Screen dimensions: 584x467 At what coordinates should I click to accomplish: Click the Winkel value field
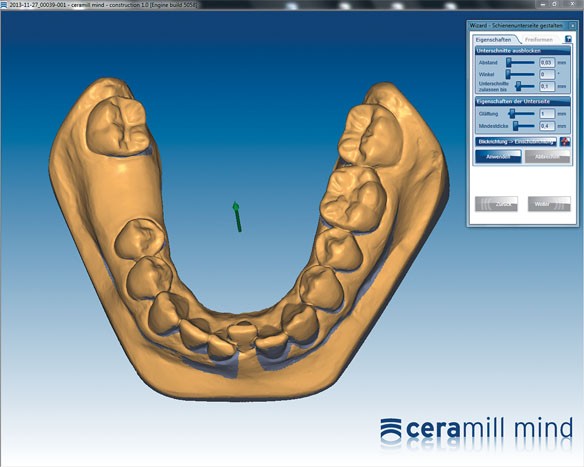pyautogui.click(x=547, y=74)
